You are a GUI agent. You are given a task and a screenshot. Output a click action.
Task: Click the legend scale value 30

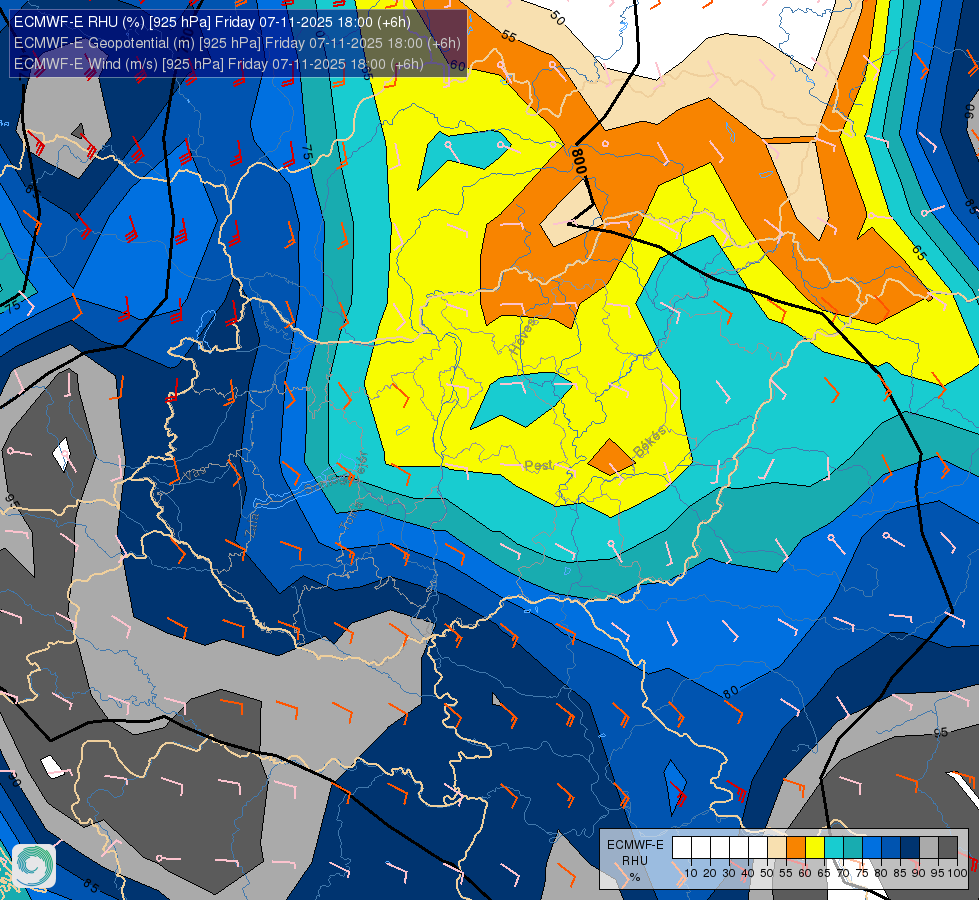[x=729, y=873]
